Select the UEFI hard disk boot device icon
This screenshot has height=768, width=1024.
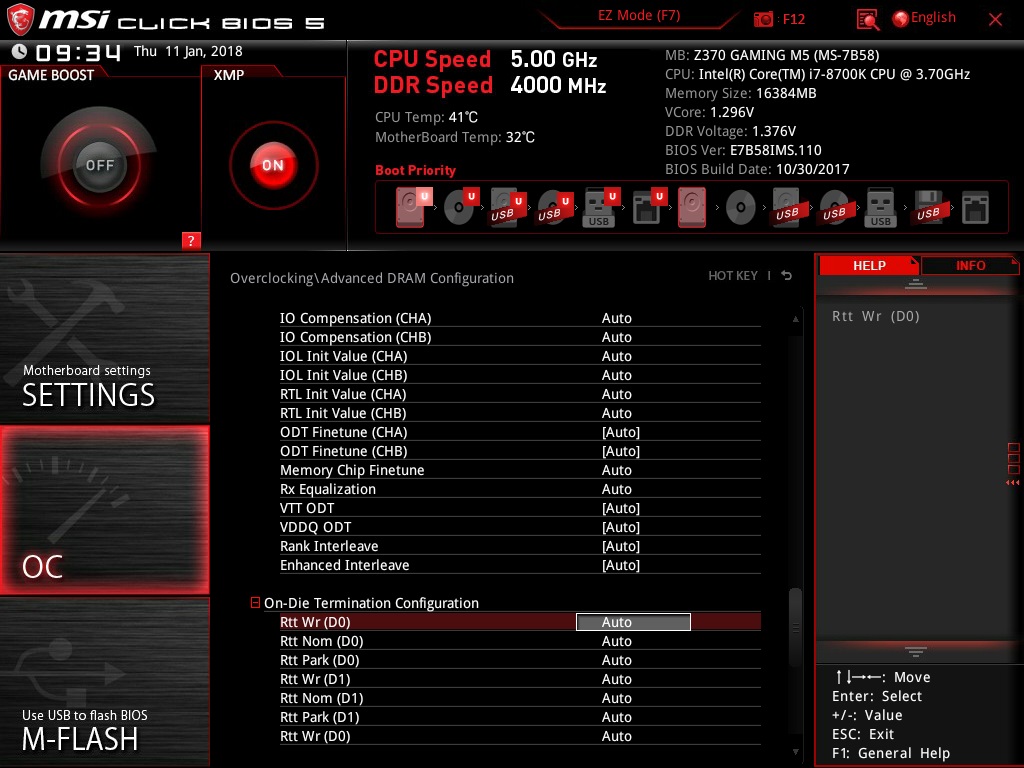pyautogui.click(x=413, y=207)
